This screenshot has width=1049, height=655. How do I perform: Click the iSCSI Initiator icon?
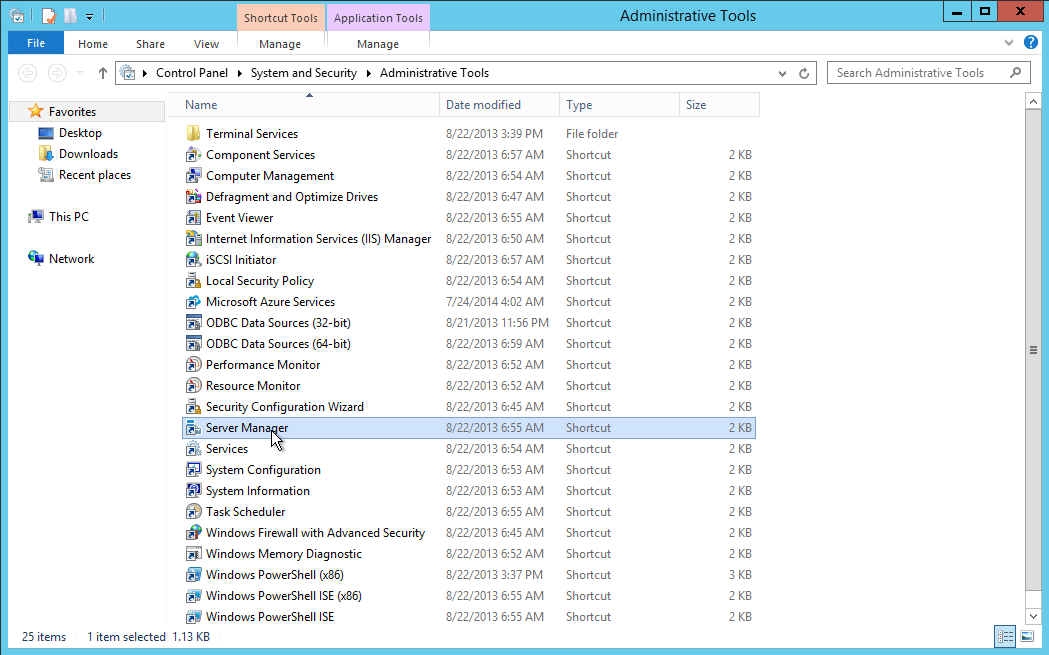tap(193, 260)
